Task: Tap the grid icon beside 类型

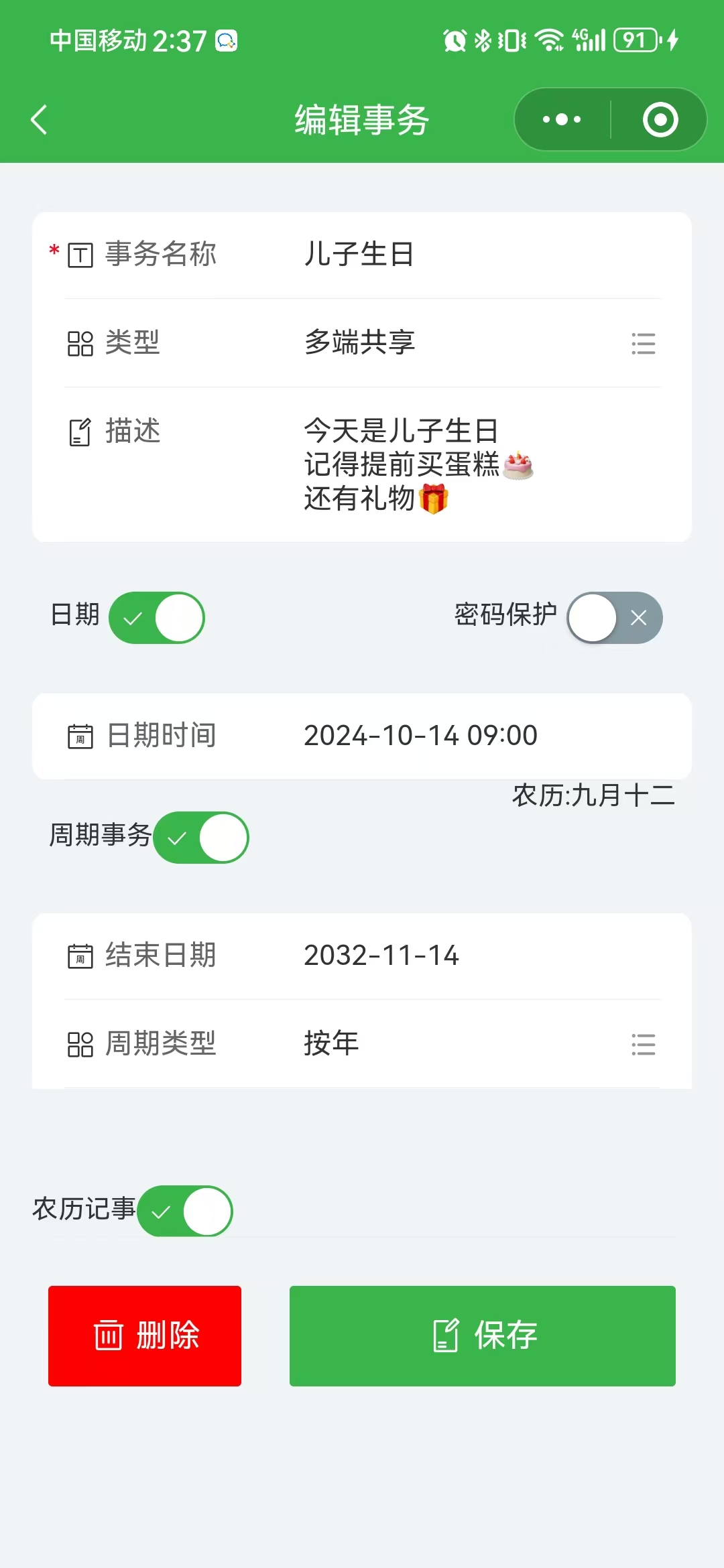Action: [x=80, y=344]
